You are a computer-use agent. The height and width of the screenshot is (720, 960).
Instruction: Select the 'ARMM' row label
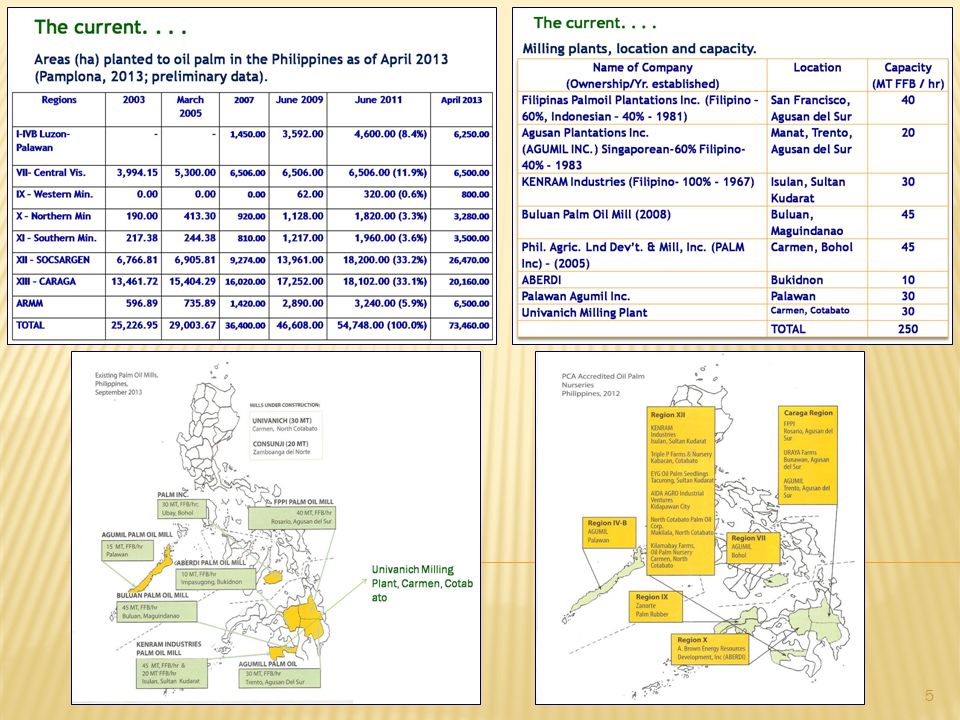click(29, 303)
